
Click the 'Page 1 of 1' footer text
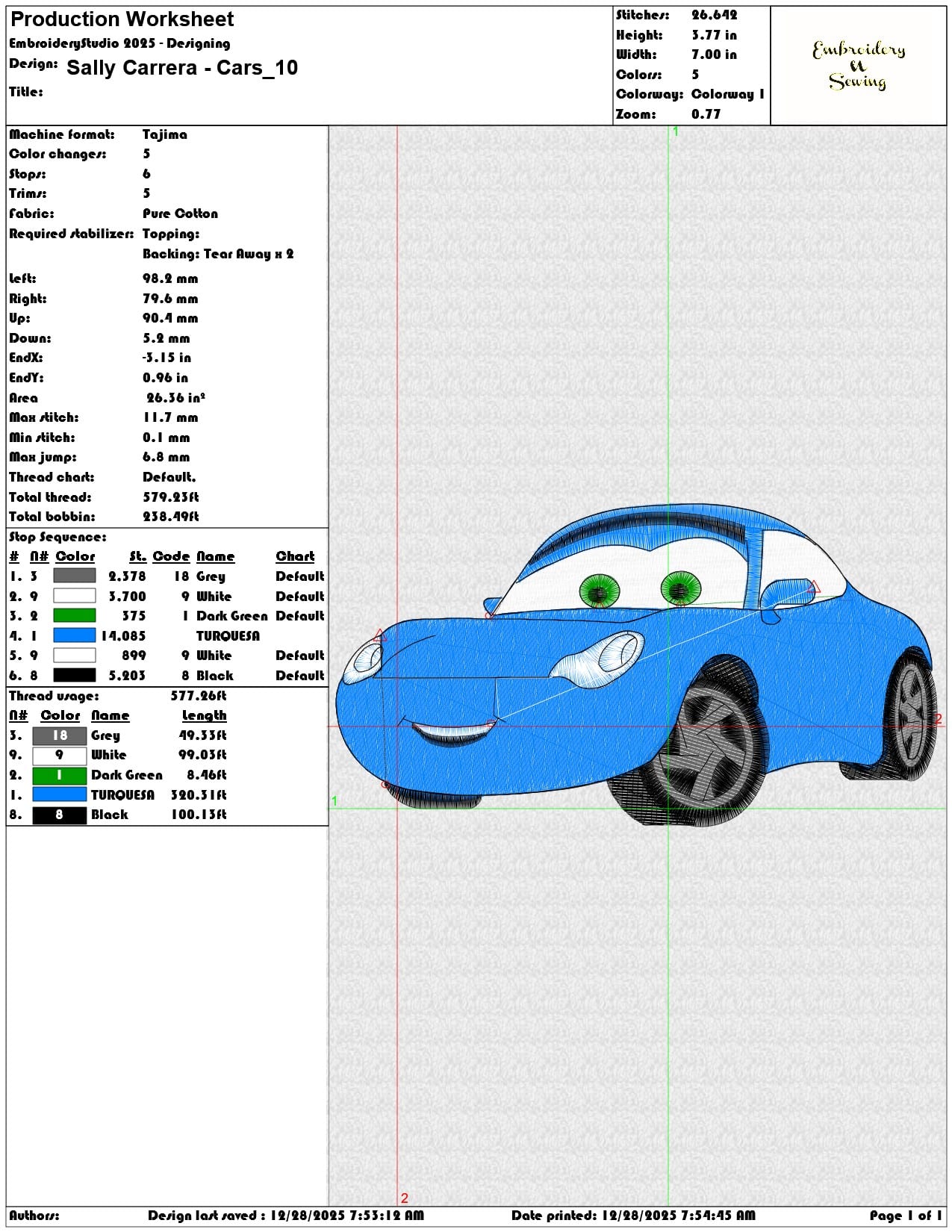[905, 1216]
